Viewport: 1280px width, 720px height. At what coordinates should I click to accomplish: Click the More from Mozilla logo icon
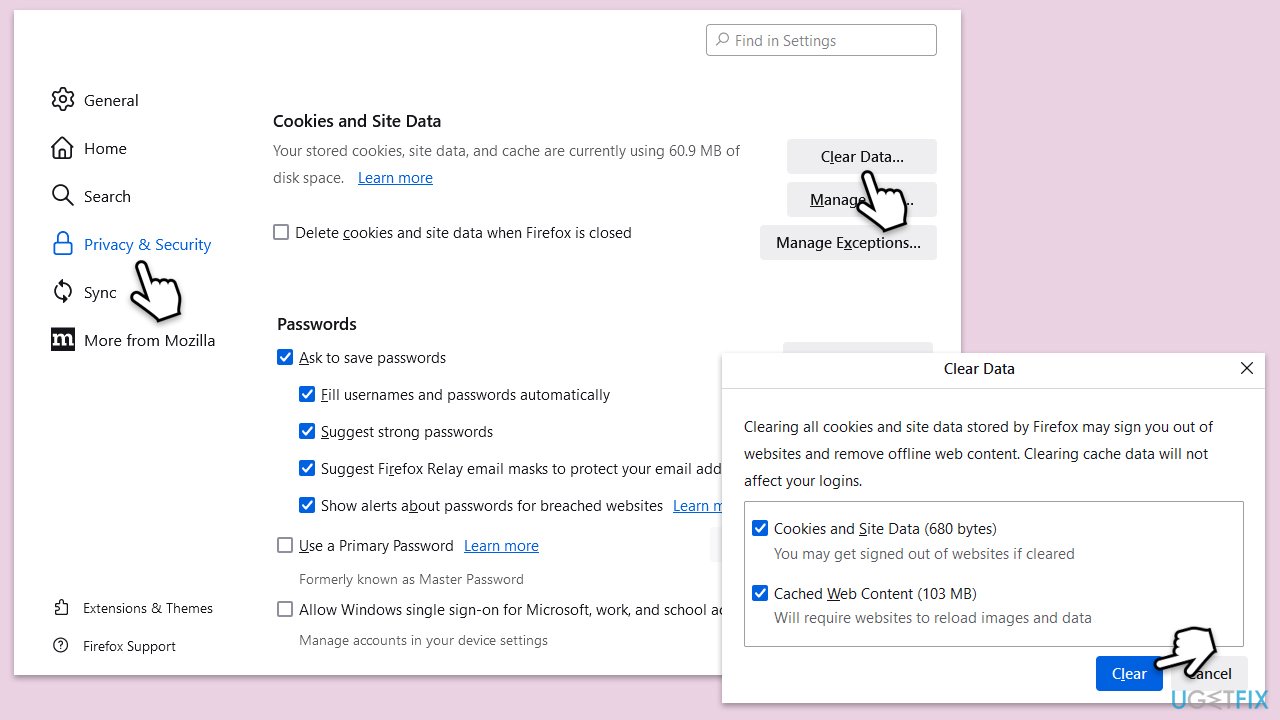(63, 340)
